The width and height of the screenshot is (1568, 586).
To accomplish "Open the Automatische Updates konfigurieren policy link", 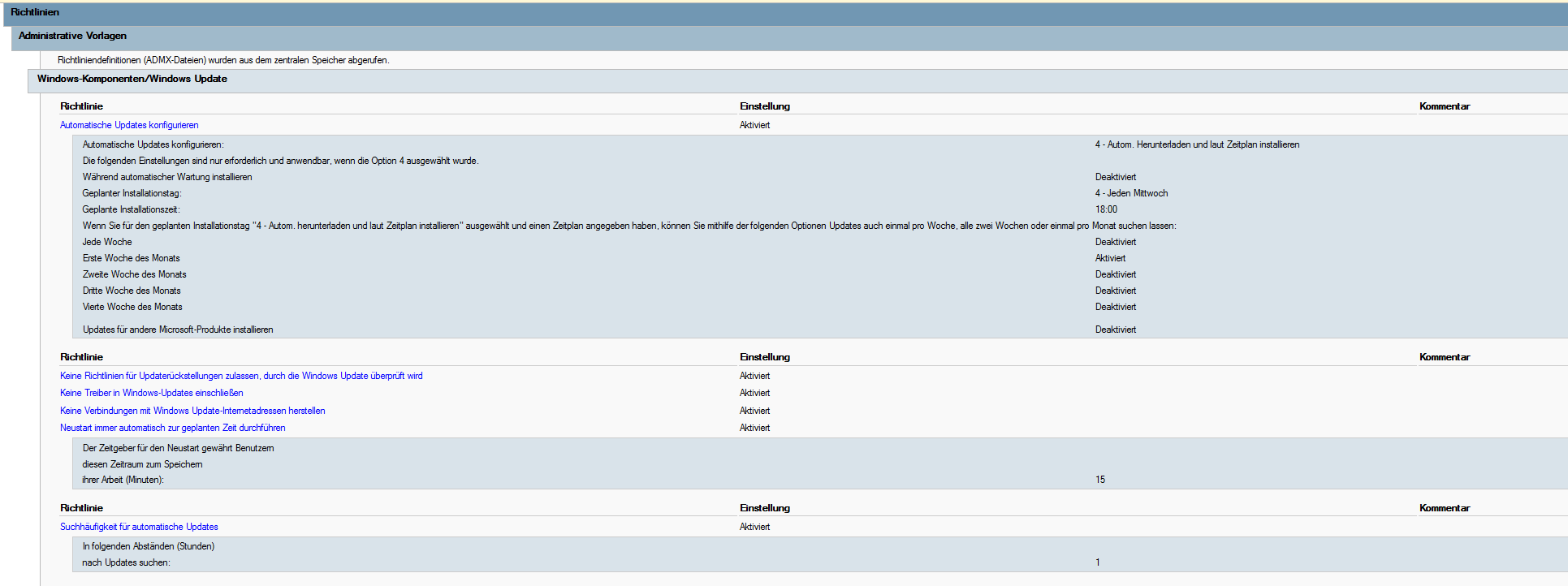I will coord(129,125).
